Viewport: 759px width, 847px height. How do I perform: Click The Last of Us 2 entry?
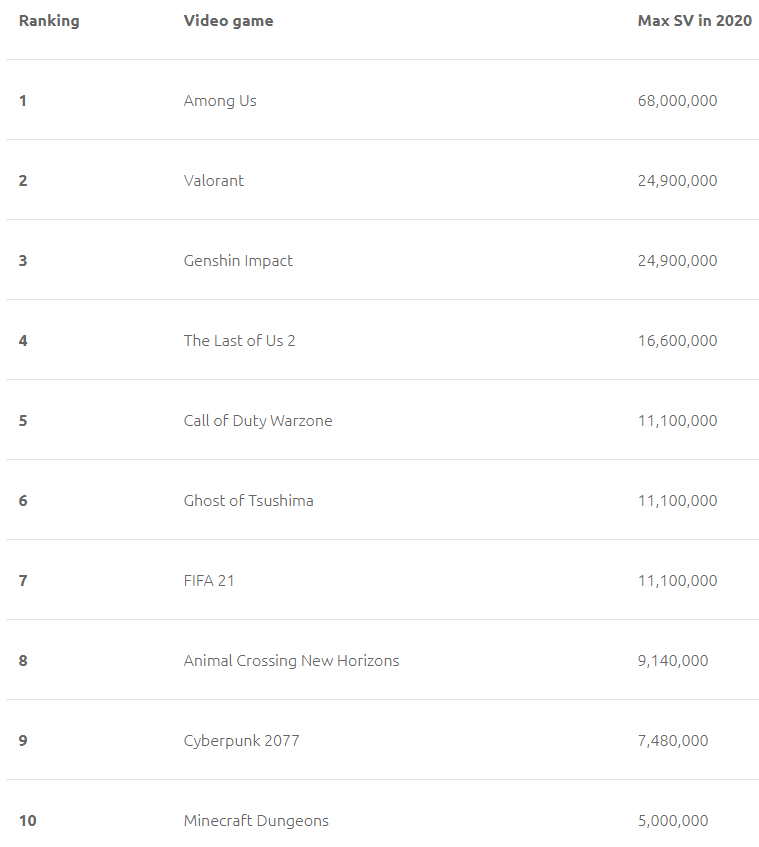(x=239, y=341)
